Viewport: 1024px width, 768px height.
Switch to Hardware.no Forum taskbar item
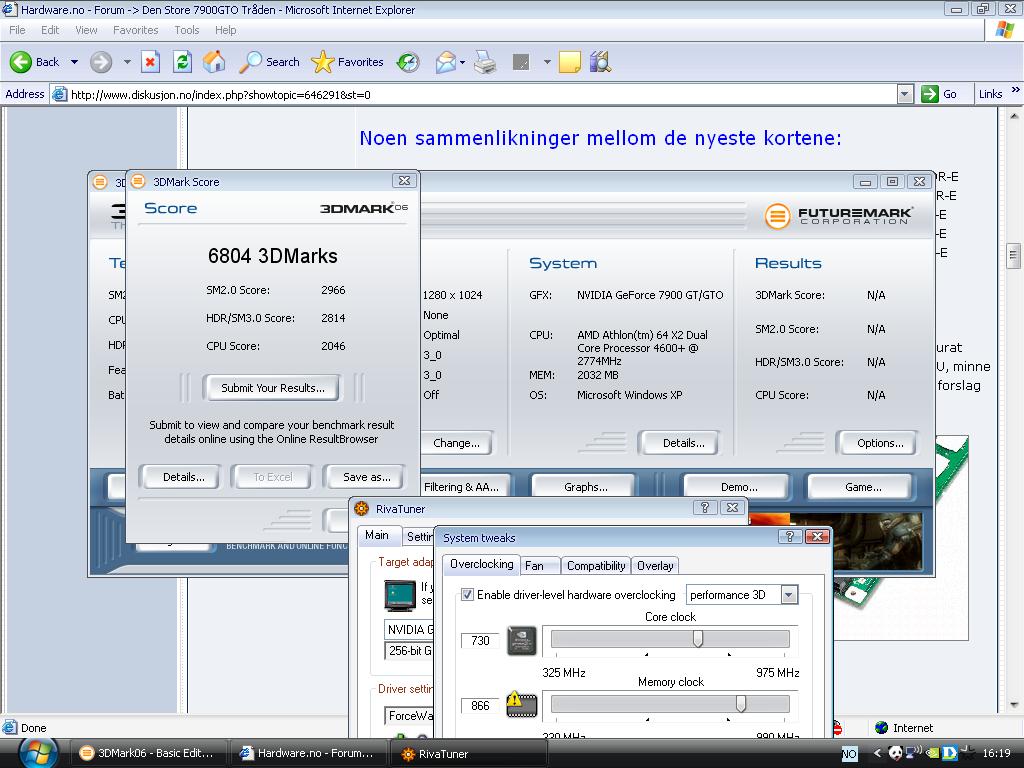pos(308,753)
